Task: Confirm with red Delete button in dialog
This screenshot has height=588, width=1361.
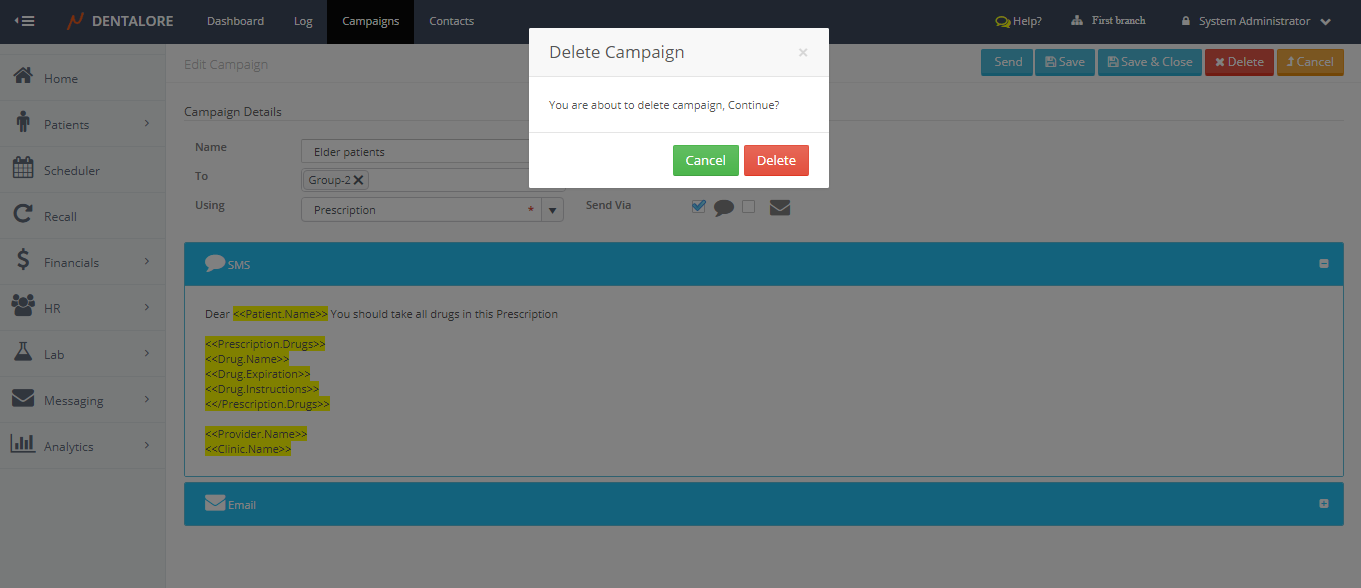Action: 776,161
